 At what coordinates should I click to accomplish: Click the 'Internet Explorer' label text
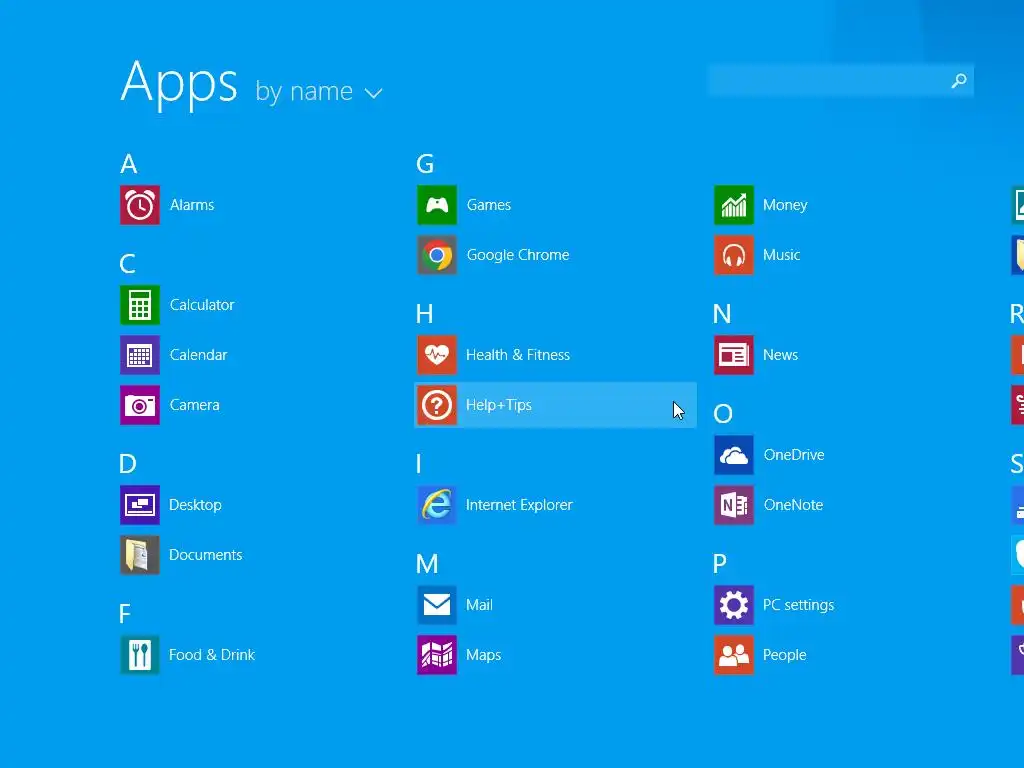pos(519,505)
